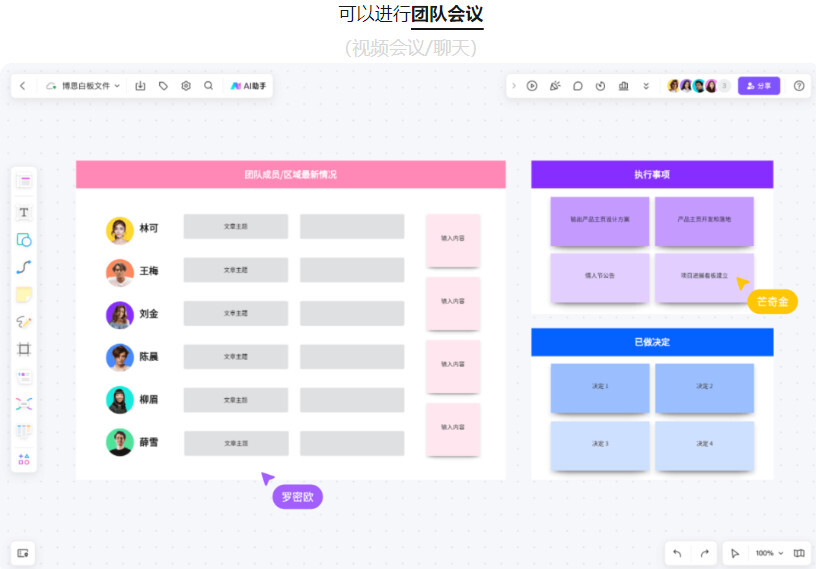Open the search magnifier in top bar
Screen dimensions: 816x569
pyautogui.click(x=208, y=86)
